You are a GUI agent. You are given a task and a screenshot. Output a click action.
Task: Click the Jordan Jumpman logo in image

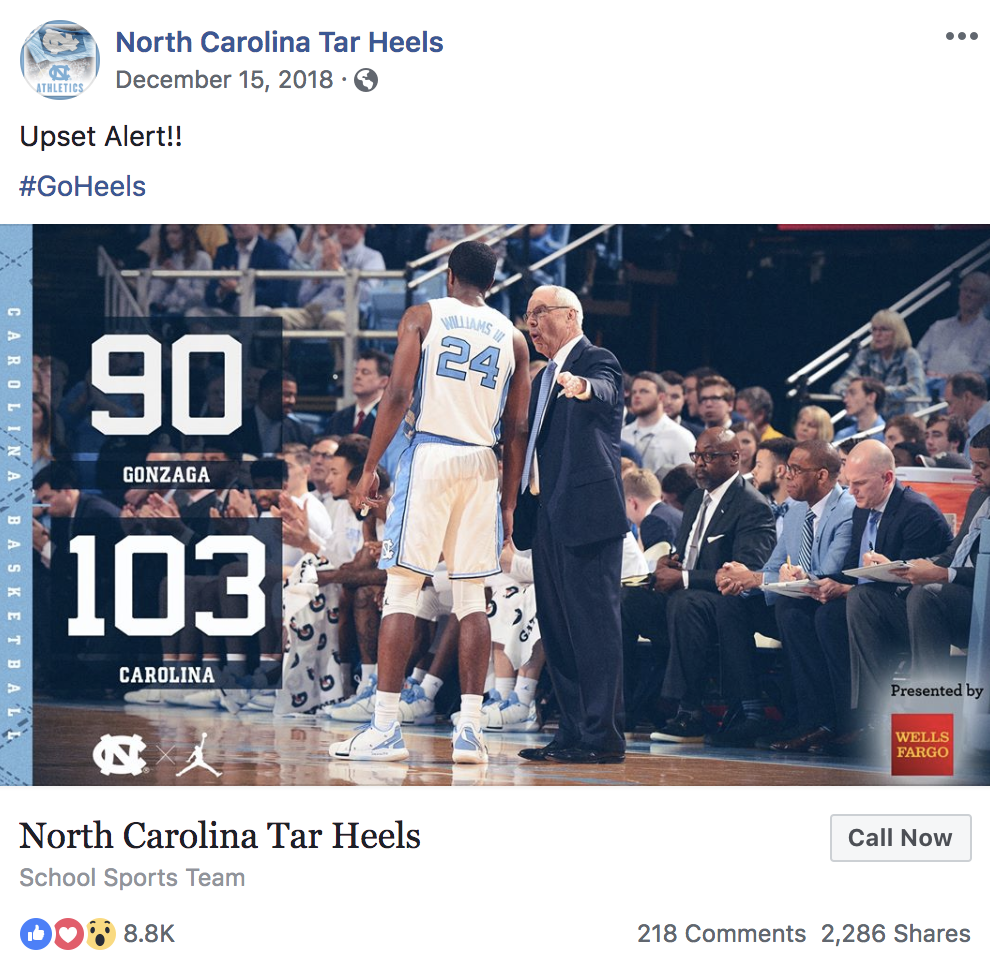(x=199, y=755)
